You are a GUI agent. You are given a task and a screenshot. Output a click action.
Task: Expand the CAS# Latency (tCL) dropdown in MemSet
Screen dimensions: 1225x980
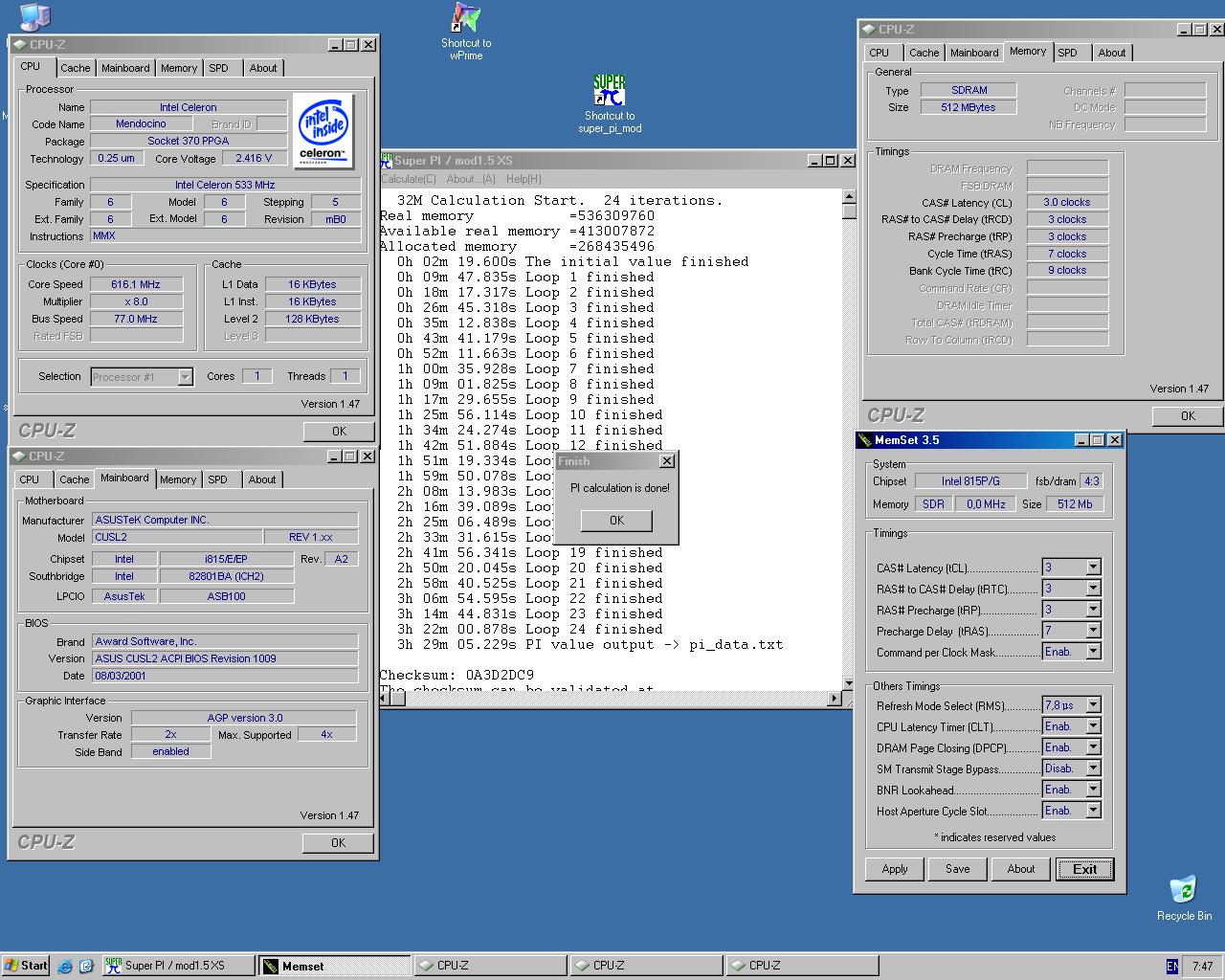(1093, 568)
